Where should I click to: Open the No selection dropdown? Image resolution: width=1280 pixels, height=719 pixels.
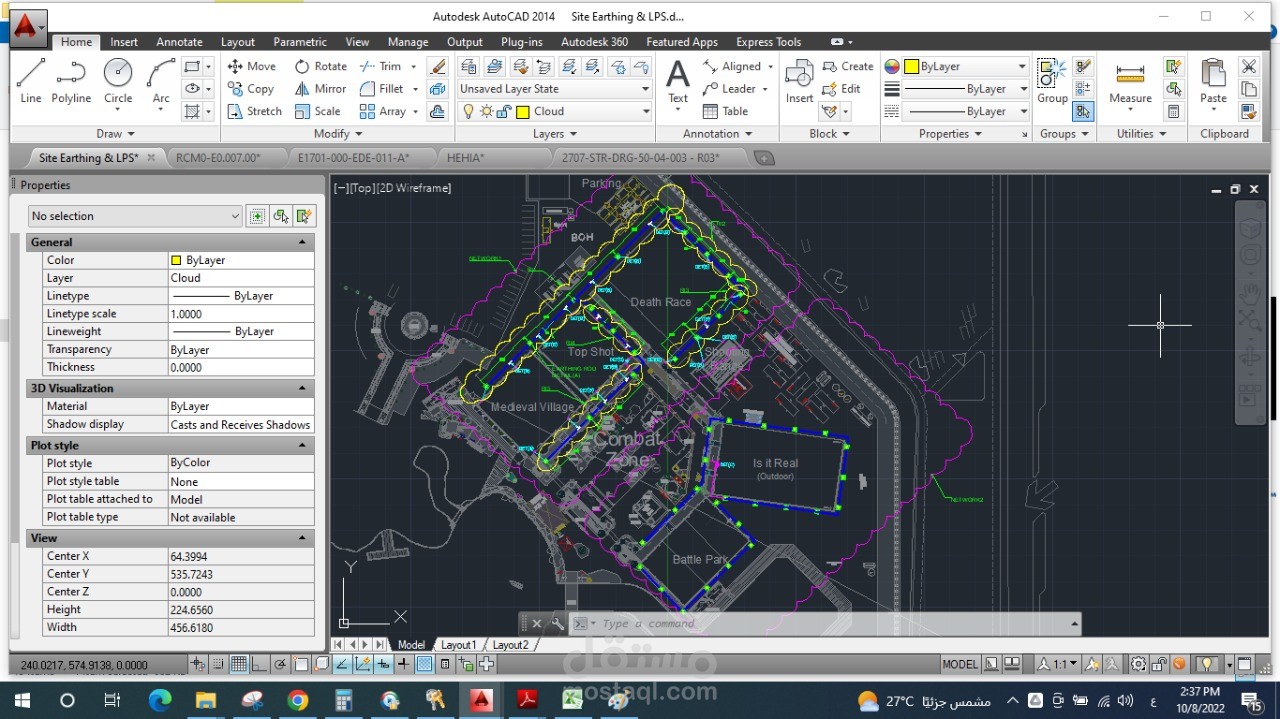[135, 216]
